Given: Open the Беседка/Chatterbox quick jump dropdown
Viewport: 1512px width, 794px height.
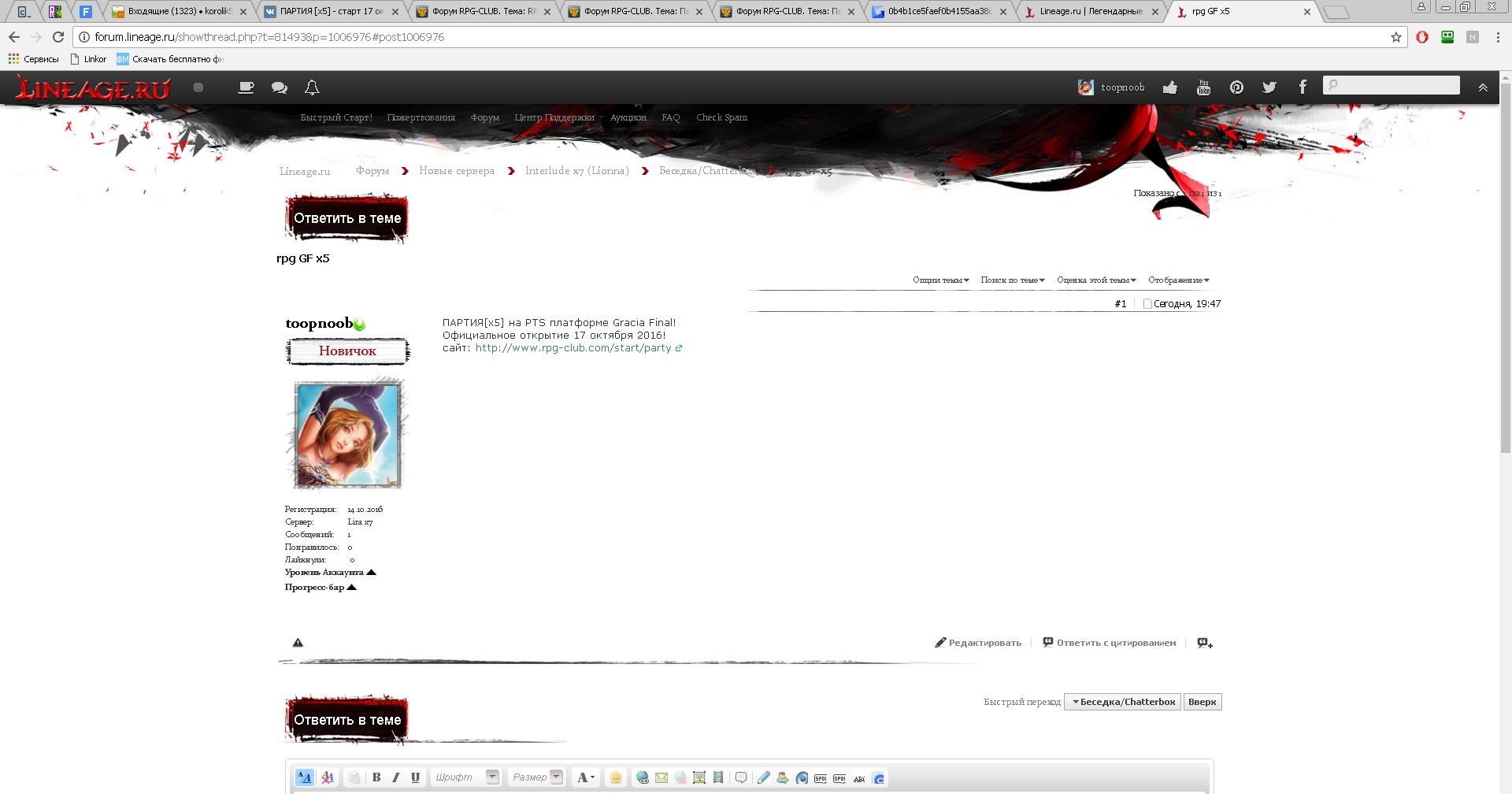Looking at the screenshot, I should [1122, 702].
